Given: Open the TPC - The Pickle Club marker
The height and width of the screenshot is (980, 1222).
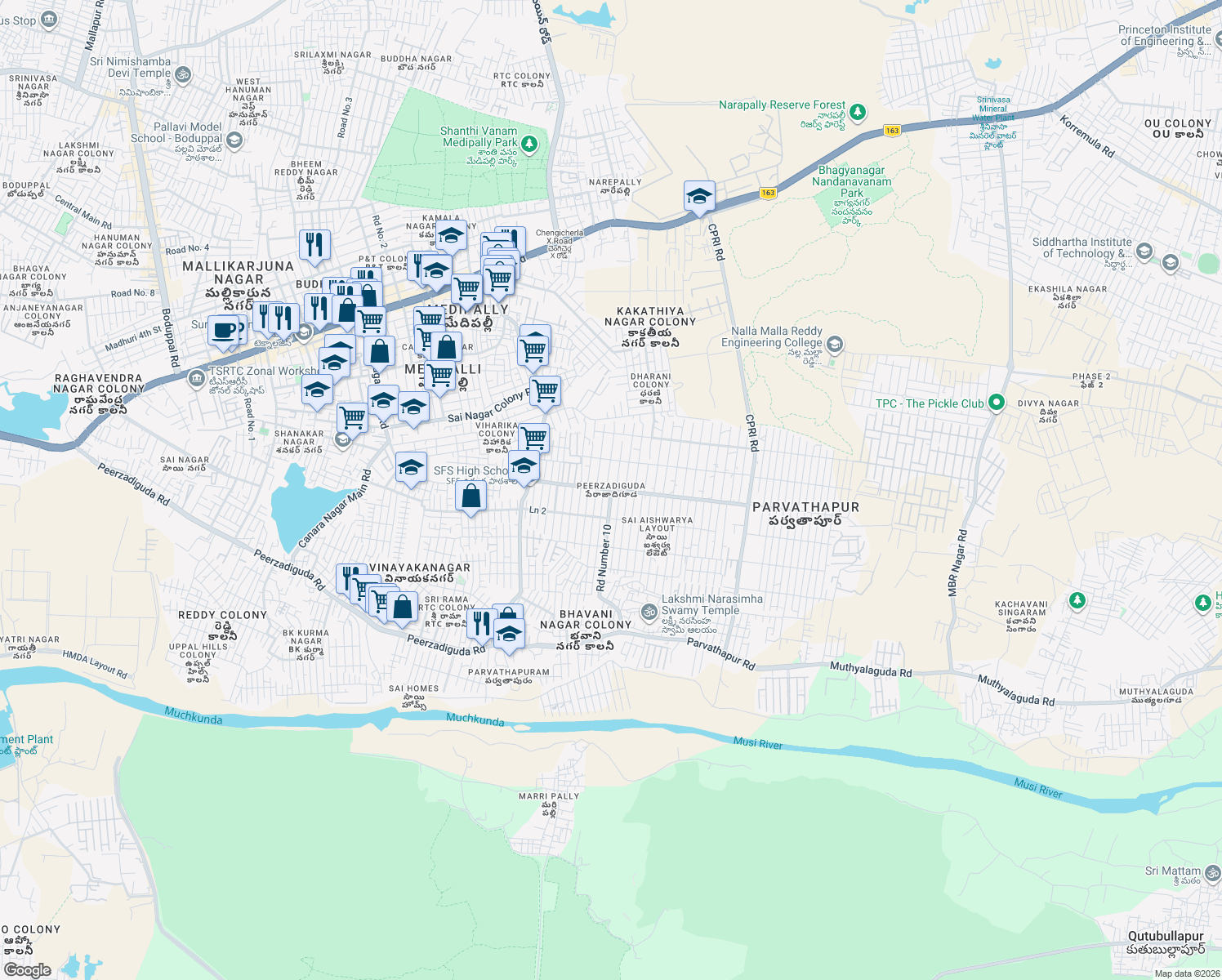Looking at the screenshot, I should tap(996, 403).
